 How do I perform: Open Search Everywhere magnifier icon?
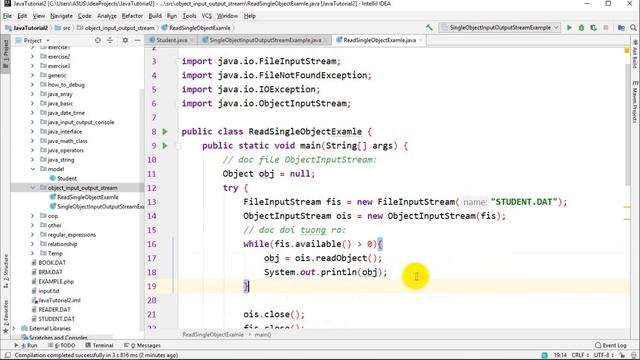(633, 28)
